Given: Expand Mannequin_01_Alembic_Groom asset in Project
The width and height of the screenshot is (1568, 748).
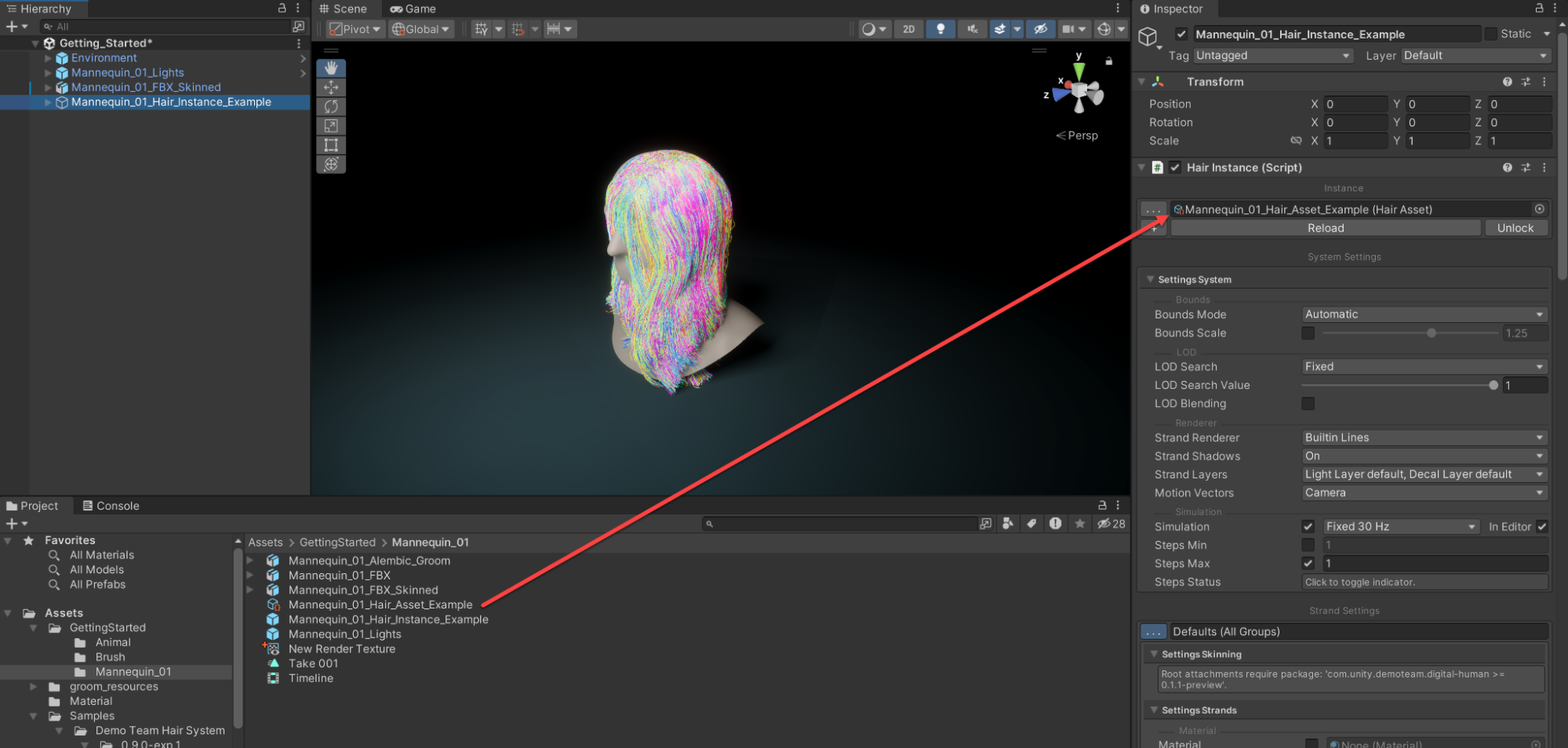Looking at the screenshot, I should tap(250, 561).
